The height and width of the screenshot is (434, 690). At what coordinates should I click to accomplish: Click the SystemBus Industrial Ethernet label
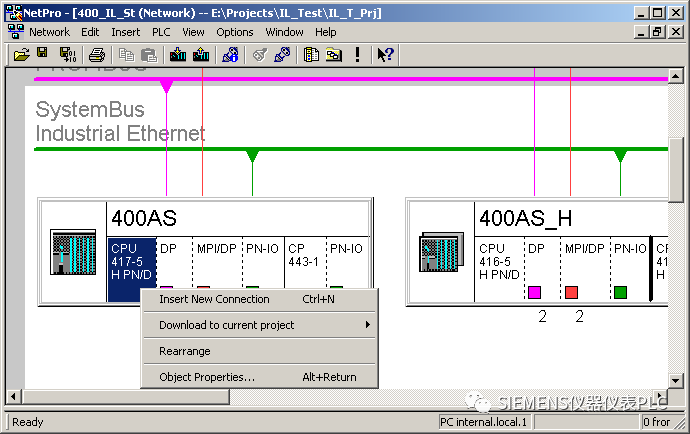coord(120,121)
